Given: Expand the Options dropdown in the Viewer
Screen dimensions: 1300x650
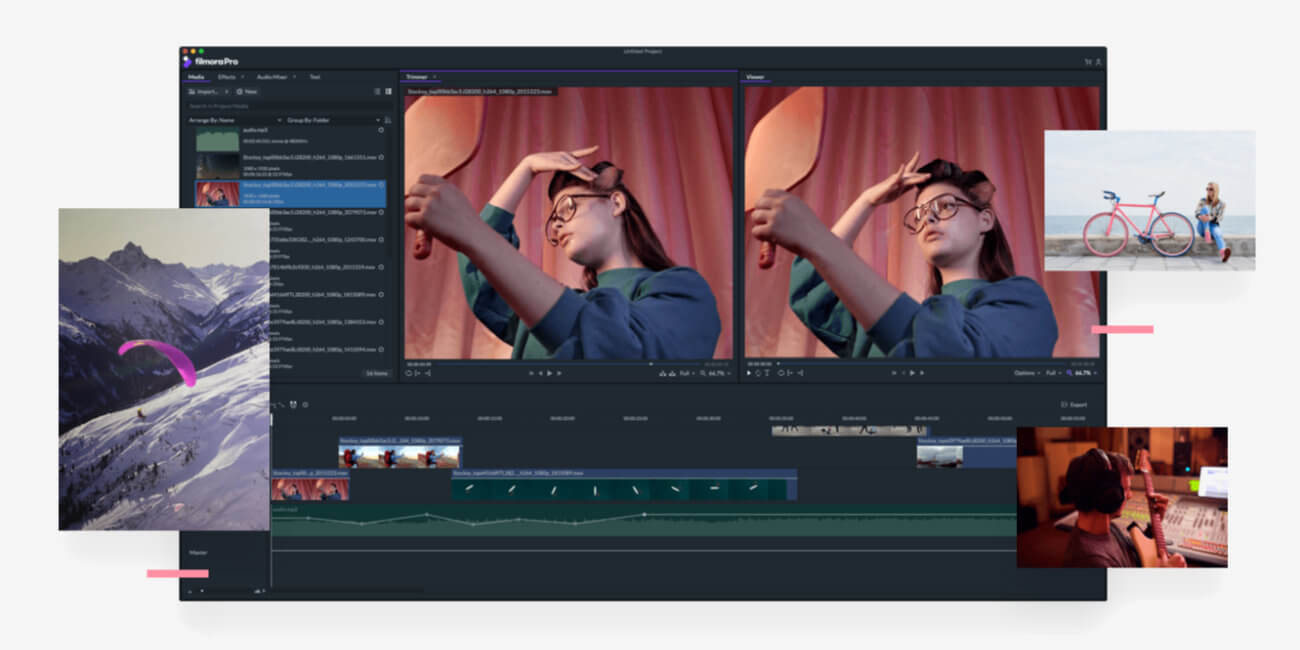Looking at the screenshot, I should pos(1026,373).
